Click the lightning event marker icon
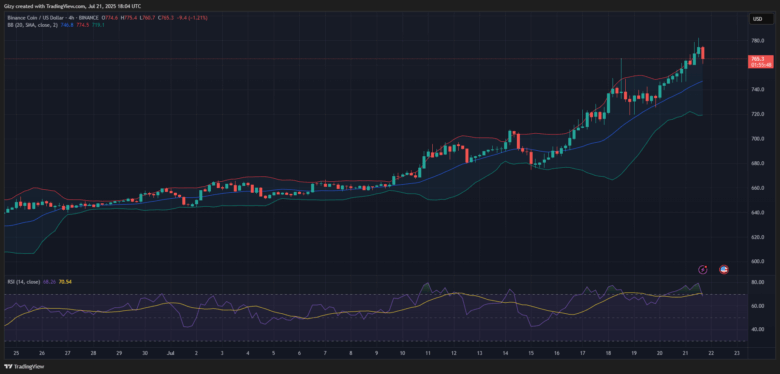The image size is (780, 374). coord(703,270)
